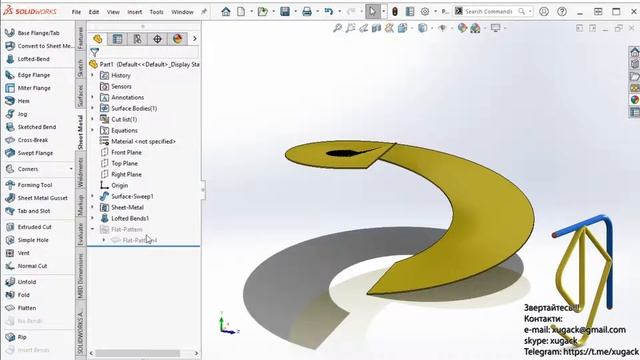
Task: Open the Window menu
Action: pos(182,12)
